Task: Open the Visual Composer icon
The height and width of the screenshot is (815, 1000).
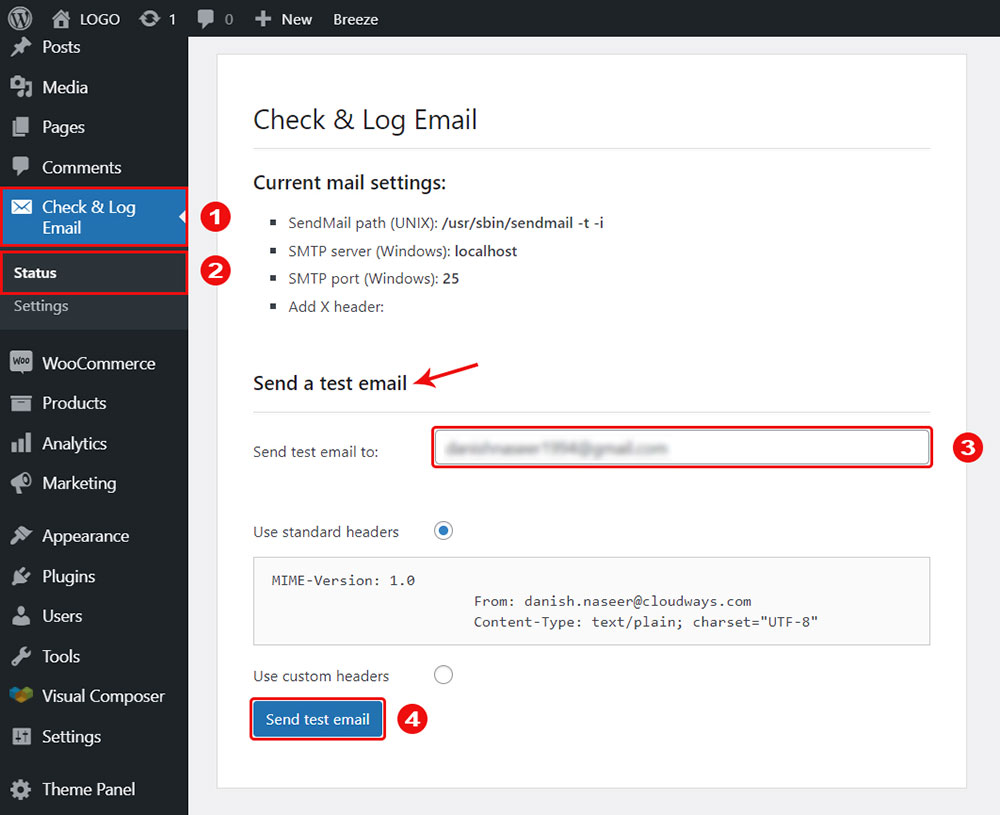Action: 21,696
